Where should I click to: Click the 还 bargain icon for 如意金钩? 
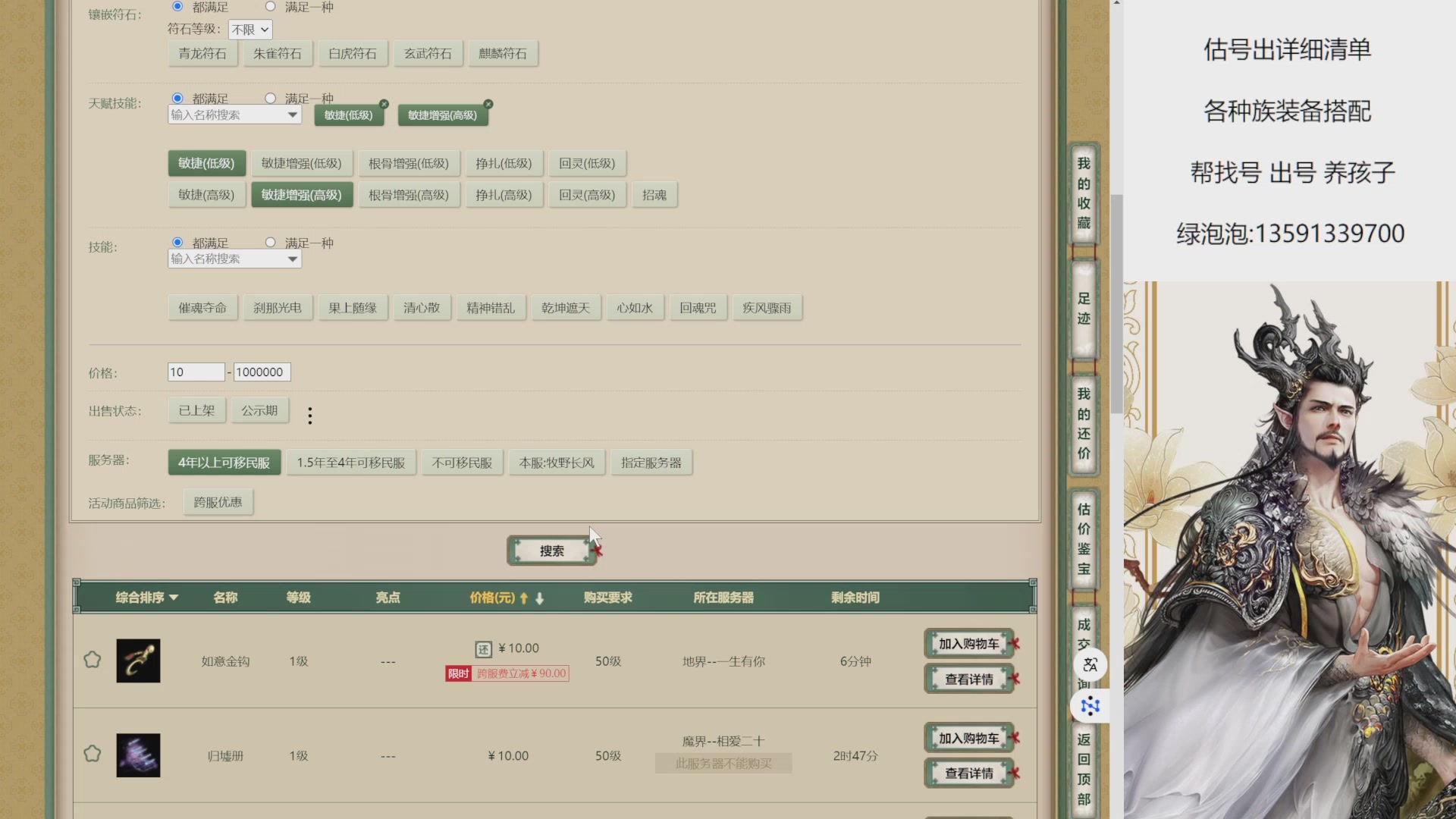tap(483, 649)
